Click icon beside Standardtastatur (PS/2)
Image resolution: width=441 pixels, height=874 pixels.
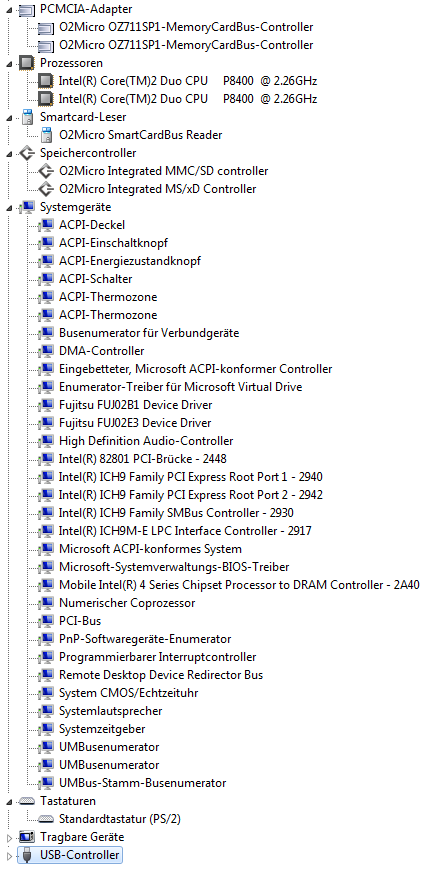(46, 819)
